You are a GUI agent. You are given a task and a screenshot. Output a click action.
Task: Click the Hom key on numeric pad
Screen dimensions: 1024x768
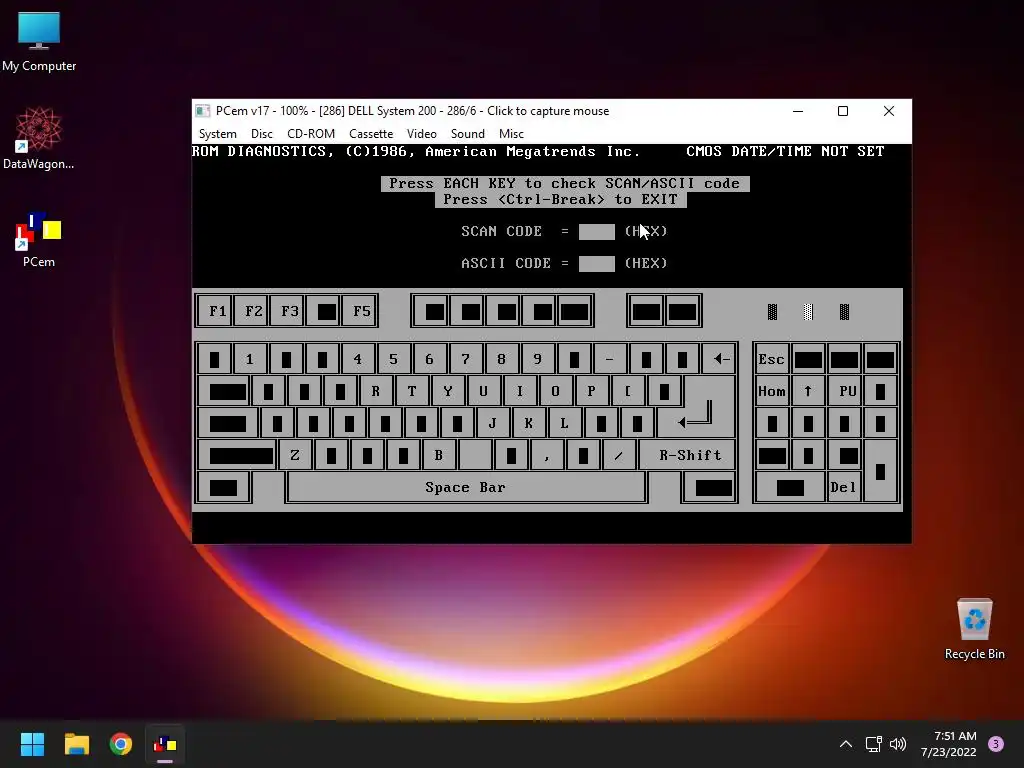[x=771, y=391]
